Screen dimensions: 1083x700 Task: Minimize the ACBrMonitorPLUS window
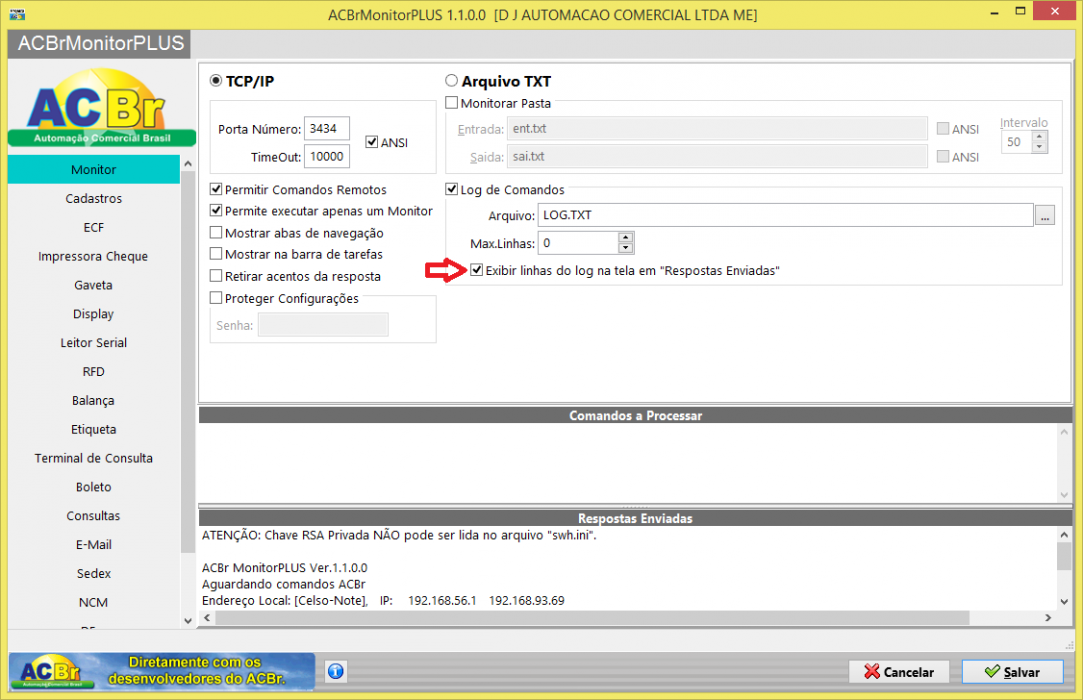click(994, 12)
